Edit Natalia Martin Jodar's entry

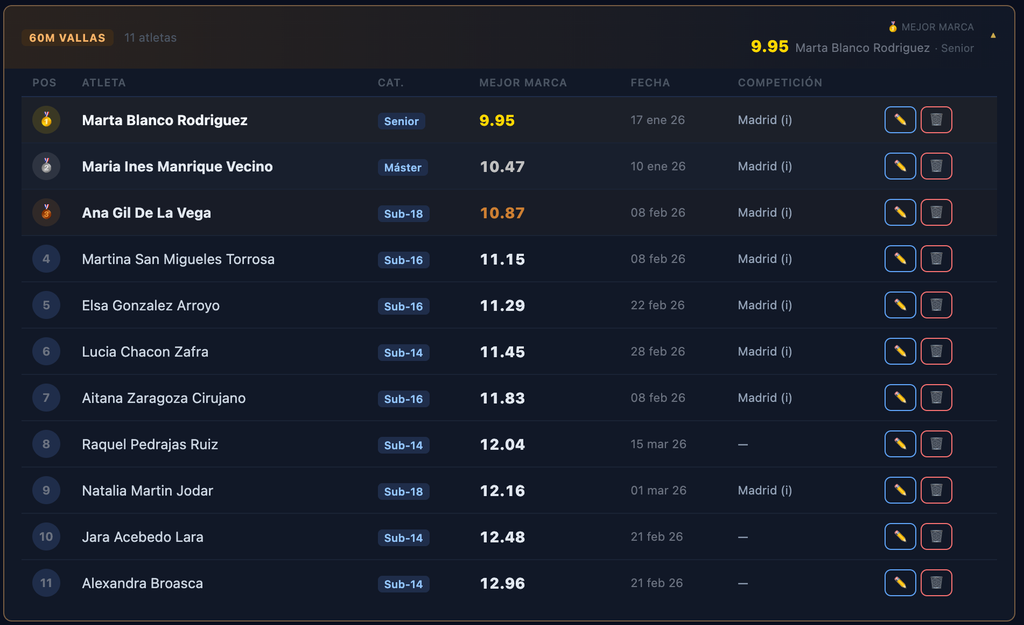click(900, 490)
